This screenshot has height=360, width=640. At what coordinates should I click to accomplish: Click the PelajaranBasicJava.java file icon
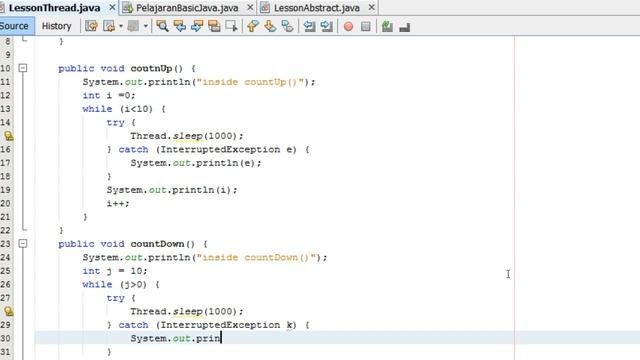[x=128, y=8]
